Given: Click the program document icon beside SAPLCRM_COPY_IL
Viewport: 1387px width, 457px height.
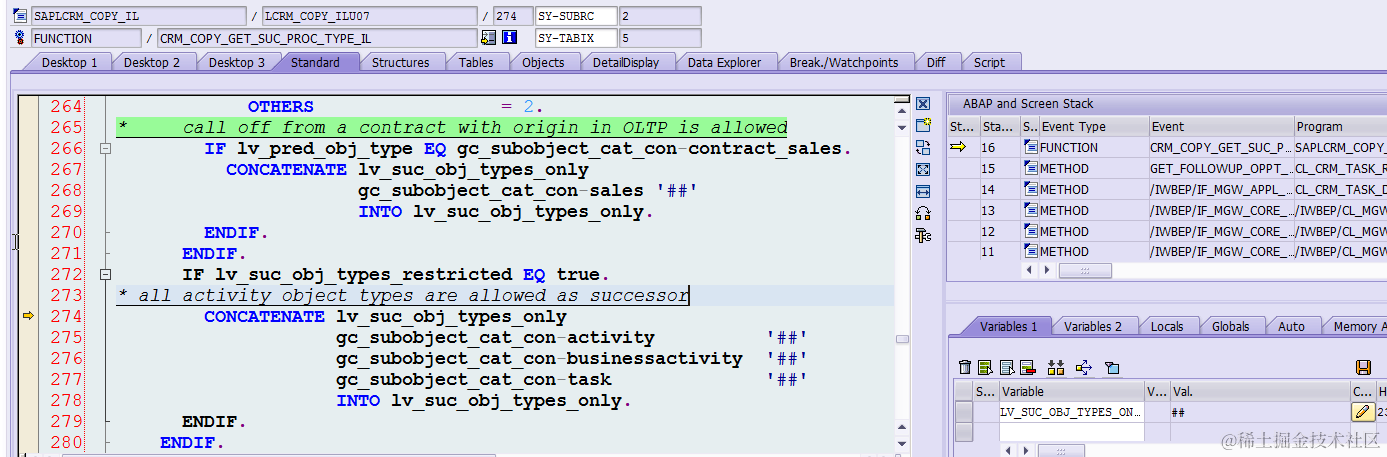Looking at the screenshot, I should click(x=20, y=16).
